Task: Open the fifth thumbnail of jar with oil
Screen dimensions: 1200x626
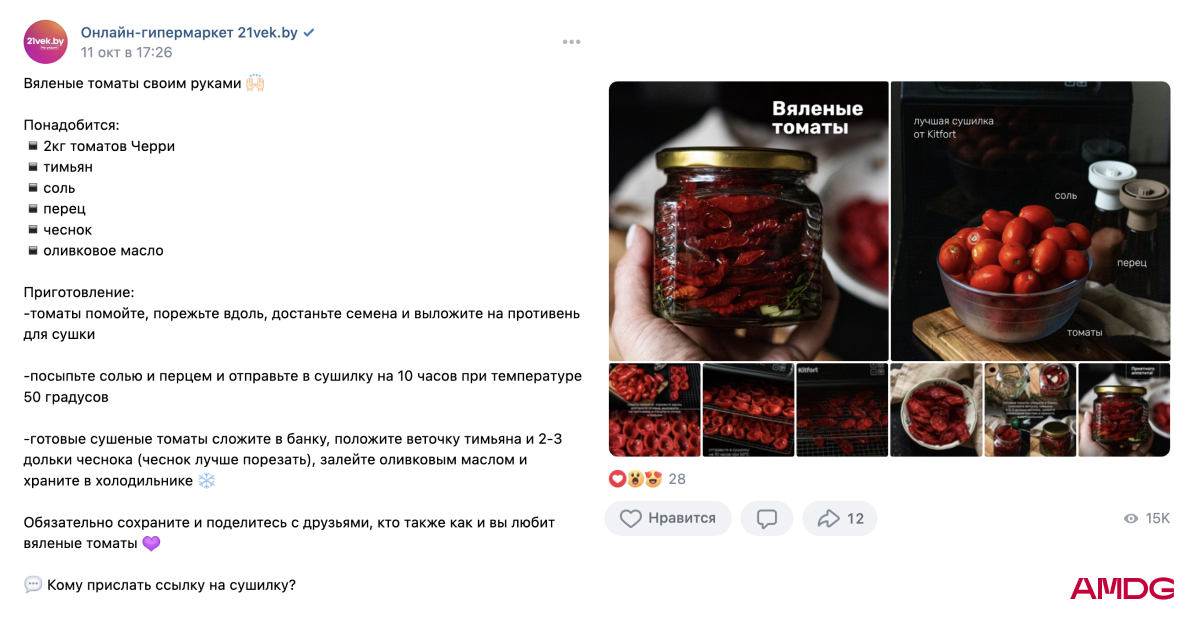Action: [1030, 410]
